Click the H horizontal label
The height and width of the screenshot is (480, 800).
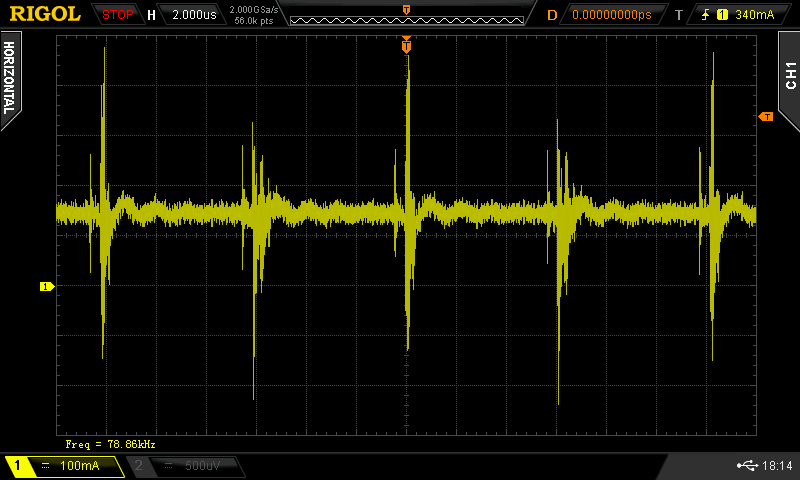tap(151, 15)
